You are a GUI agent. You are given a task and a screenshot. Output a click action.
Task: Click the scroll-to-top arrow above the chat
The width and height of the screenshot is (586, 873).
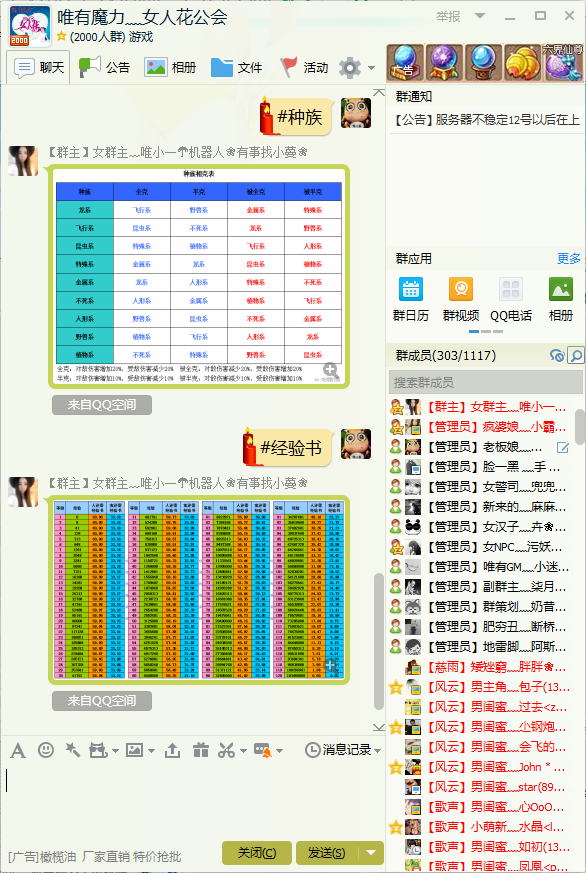379,92
